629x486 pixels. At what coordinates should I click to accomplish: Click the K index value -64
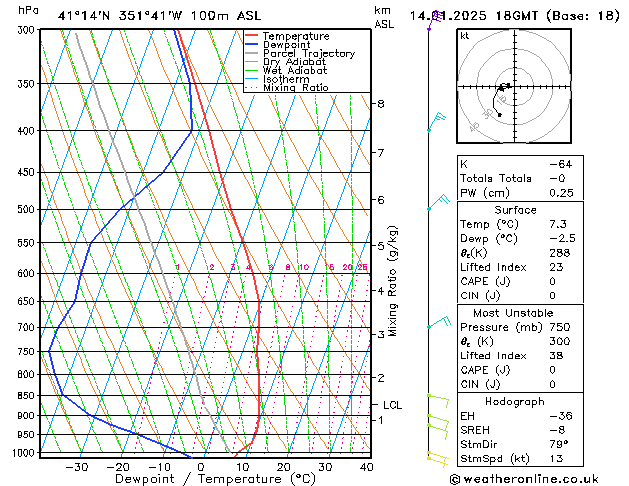pyautogui.click(x=560, y=164)
